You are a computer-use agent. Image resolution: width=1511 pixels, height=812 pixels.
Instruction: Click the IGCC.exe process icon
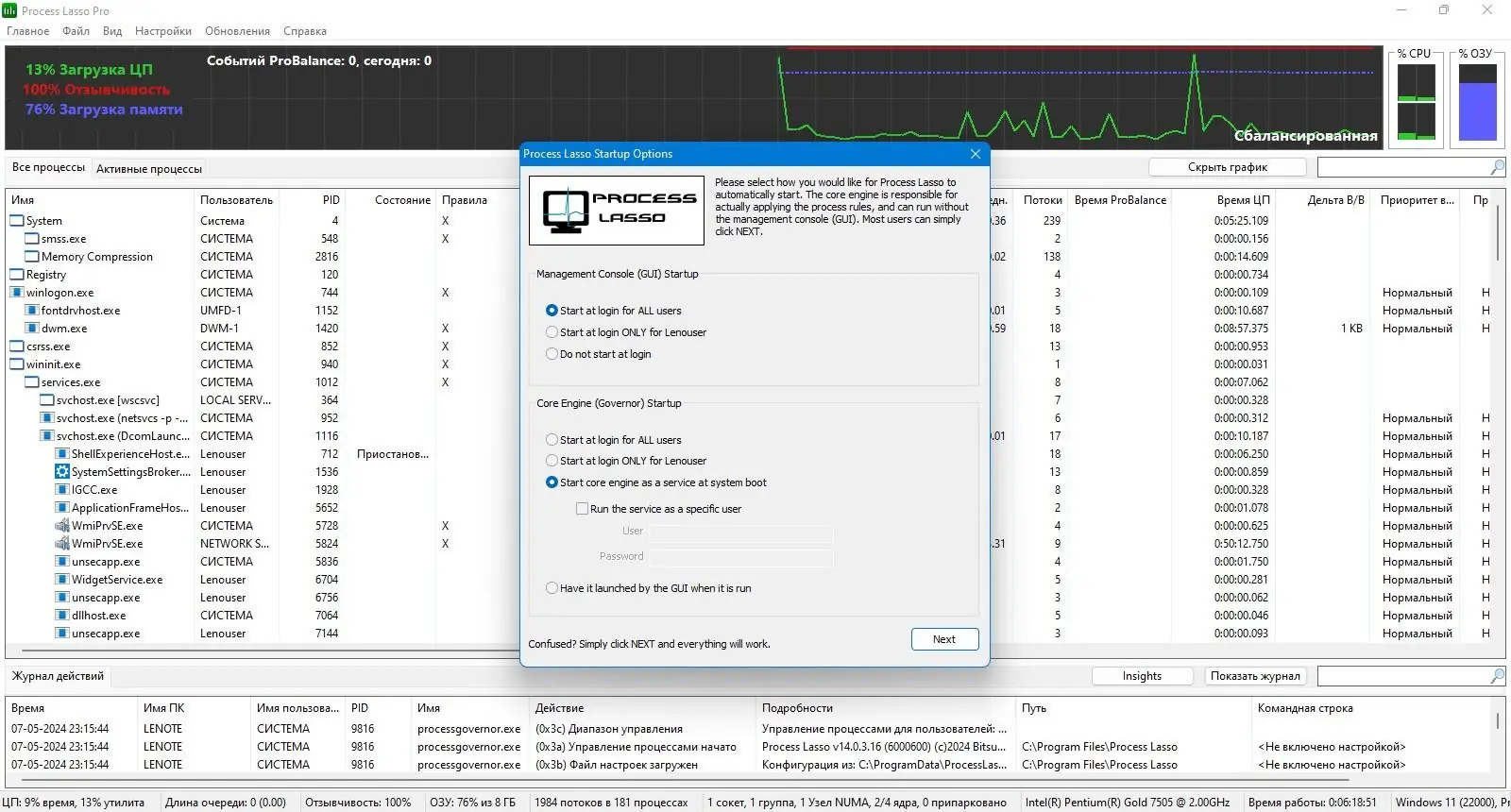62,490
